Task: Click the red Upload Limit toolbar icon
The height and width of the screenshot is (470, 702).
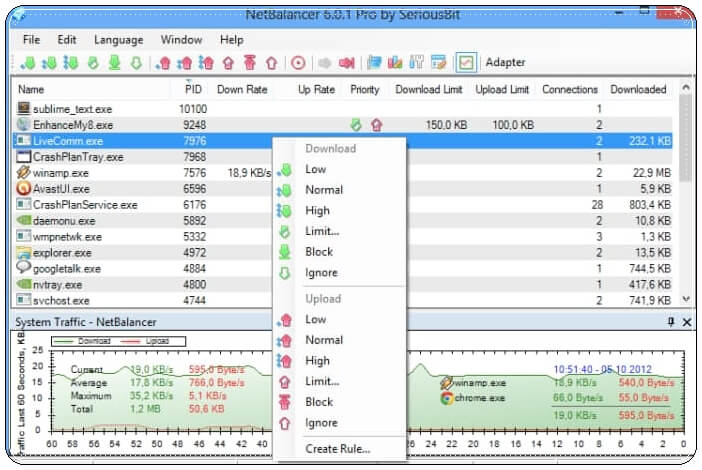Action: point(228,63)
